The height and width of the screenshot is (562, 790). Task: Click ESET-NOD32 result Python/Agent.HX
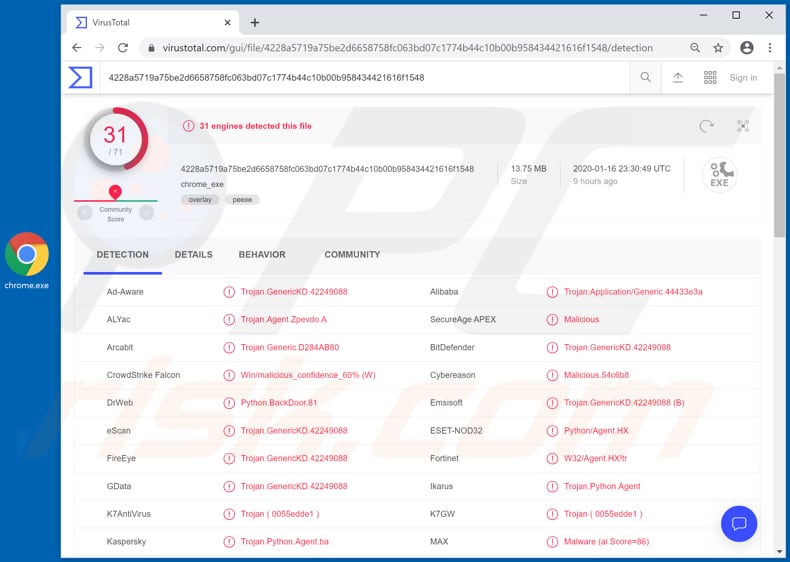click(596, 431)
